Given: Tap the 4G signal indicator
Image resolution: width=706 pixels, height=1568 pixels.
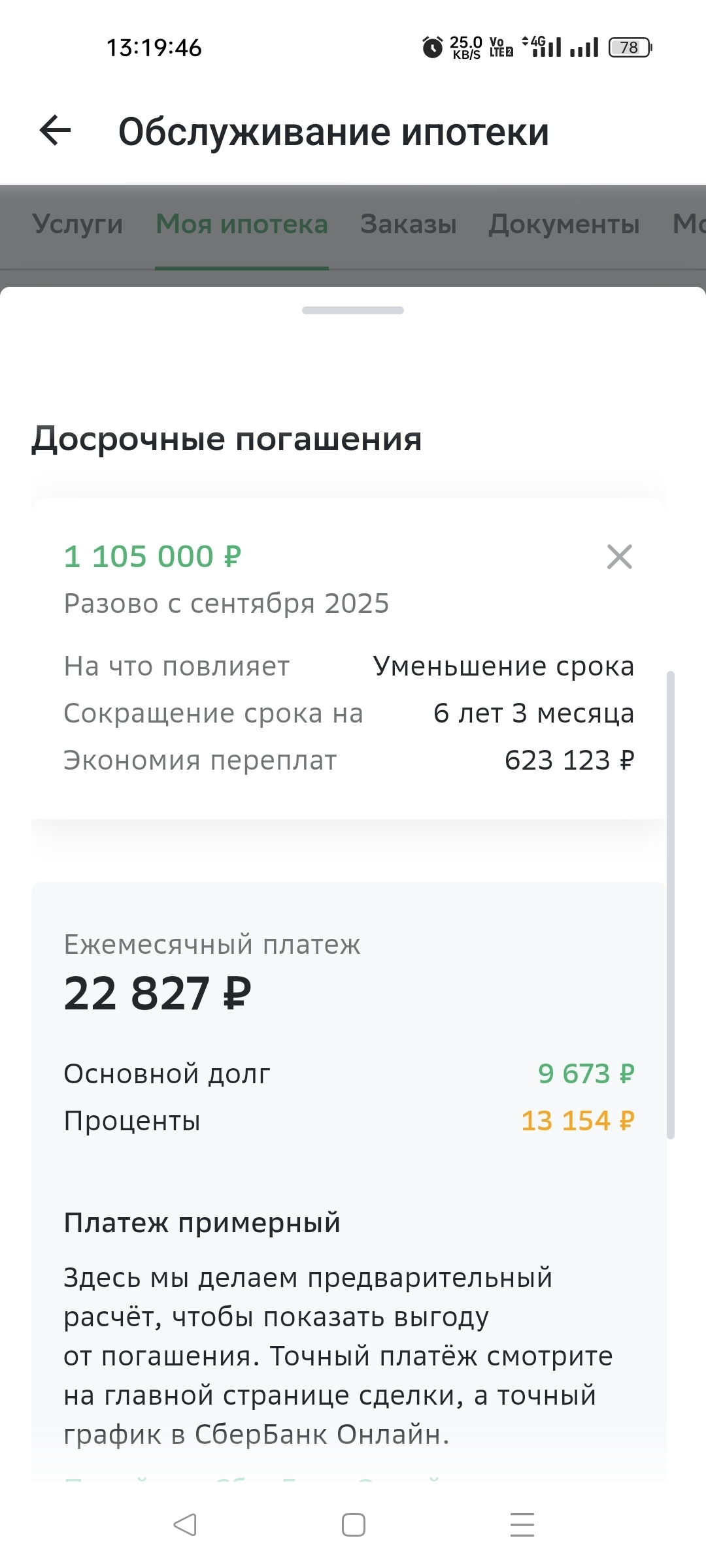Looking at the screenshot, I should [x=541, y=46].
